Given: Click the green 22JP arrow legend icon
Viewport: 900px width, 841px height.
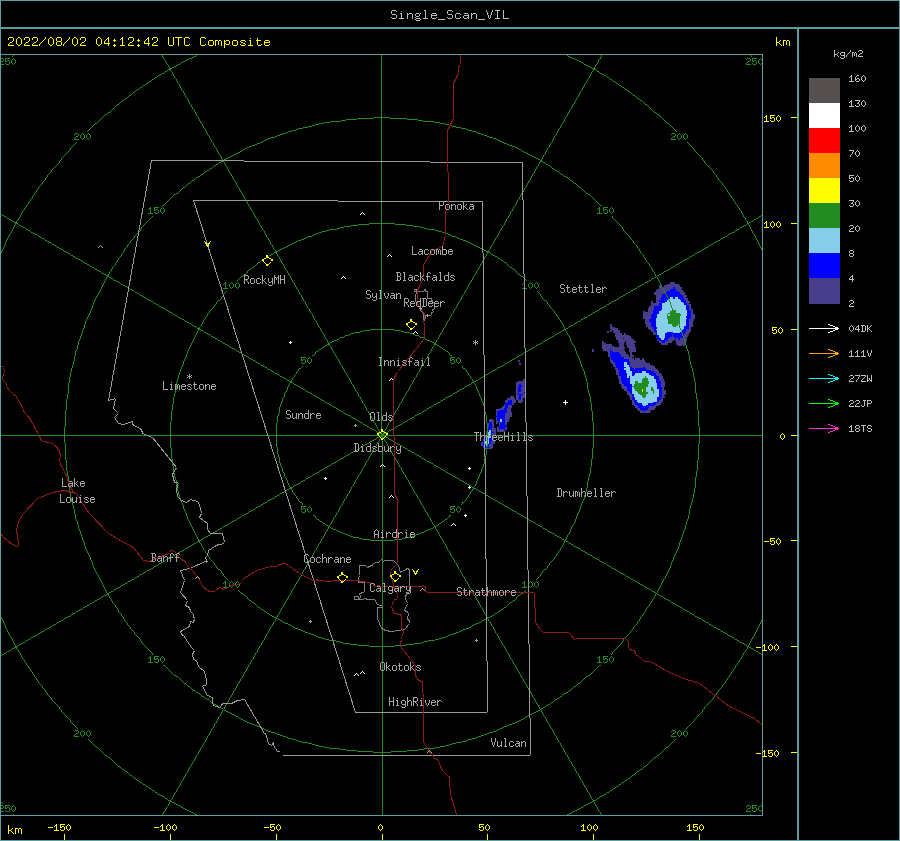Looking at the screenshot, I should [824, 404].
